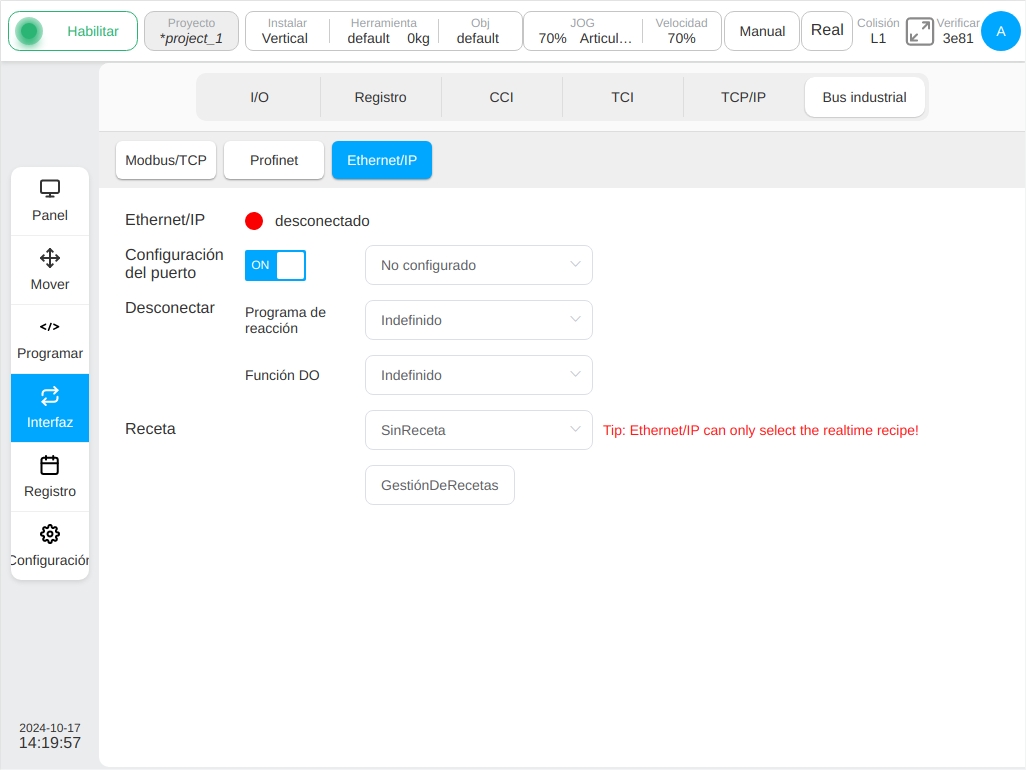Toggle the port configuration ON switch
The image size is (1026, 770).
(275, 265)
